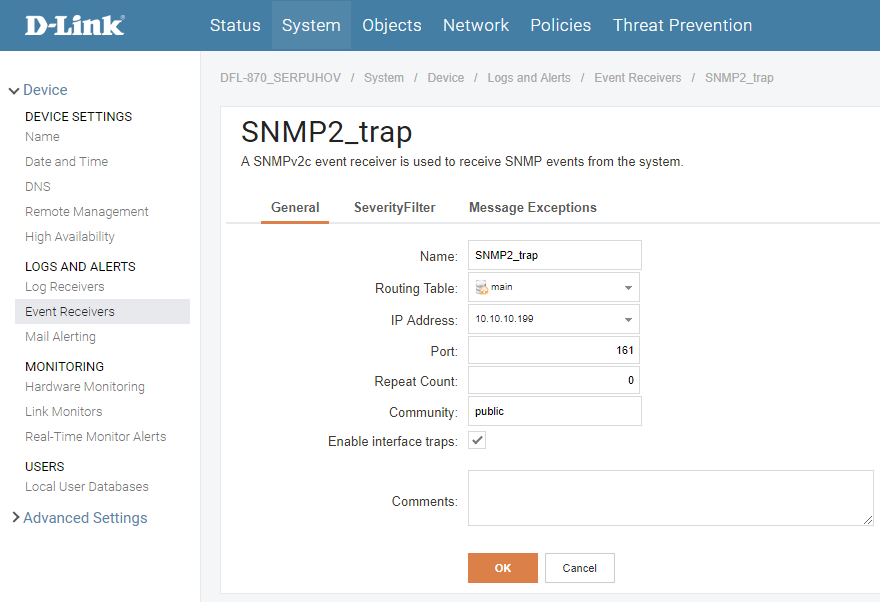Open the Message Exceptions tab
The height and width of the screenshot is (602, 880).
532,208
